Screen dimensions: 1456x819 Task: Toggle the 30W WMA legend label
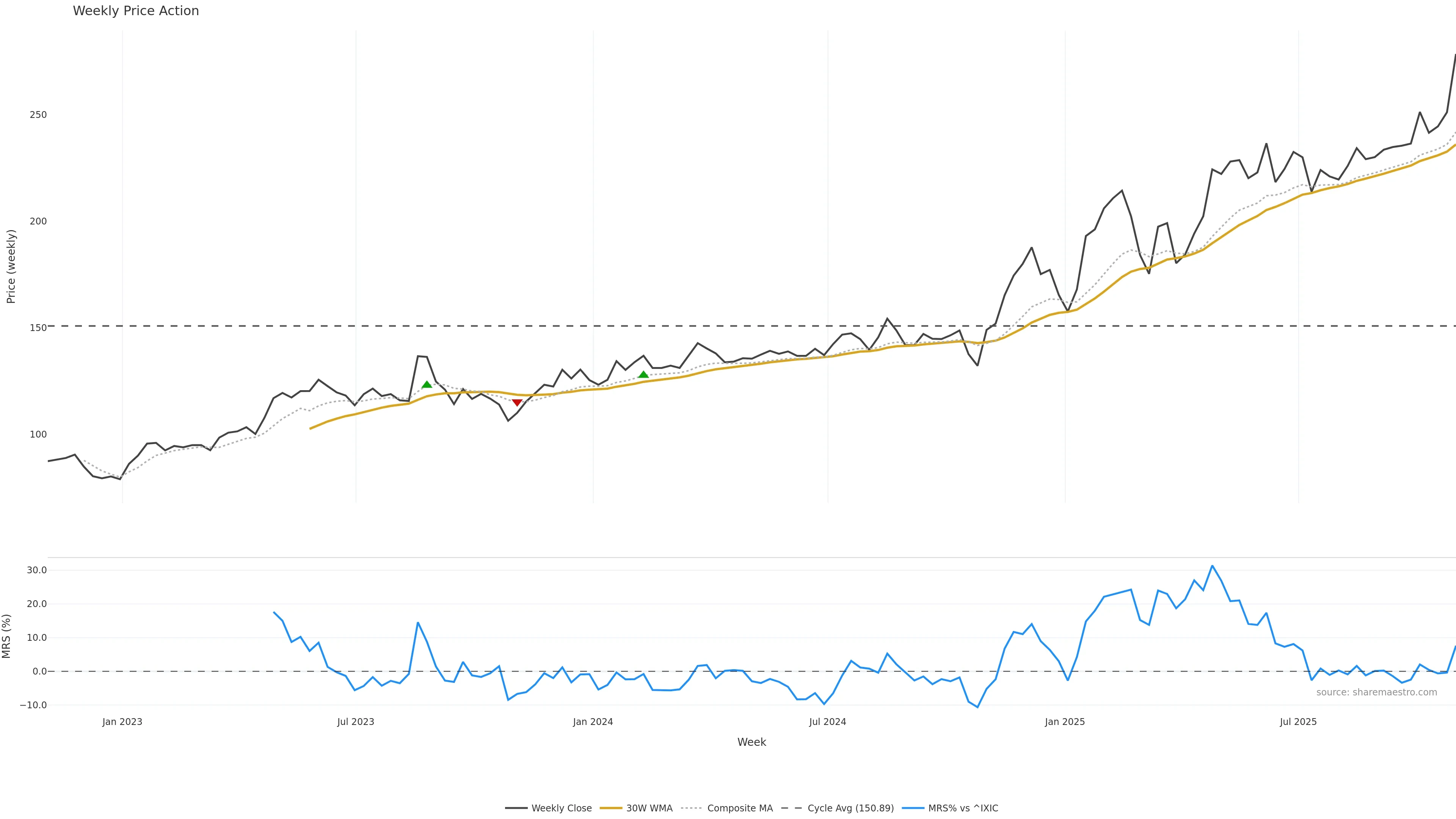(x=649, y=808)
